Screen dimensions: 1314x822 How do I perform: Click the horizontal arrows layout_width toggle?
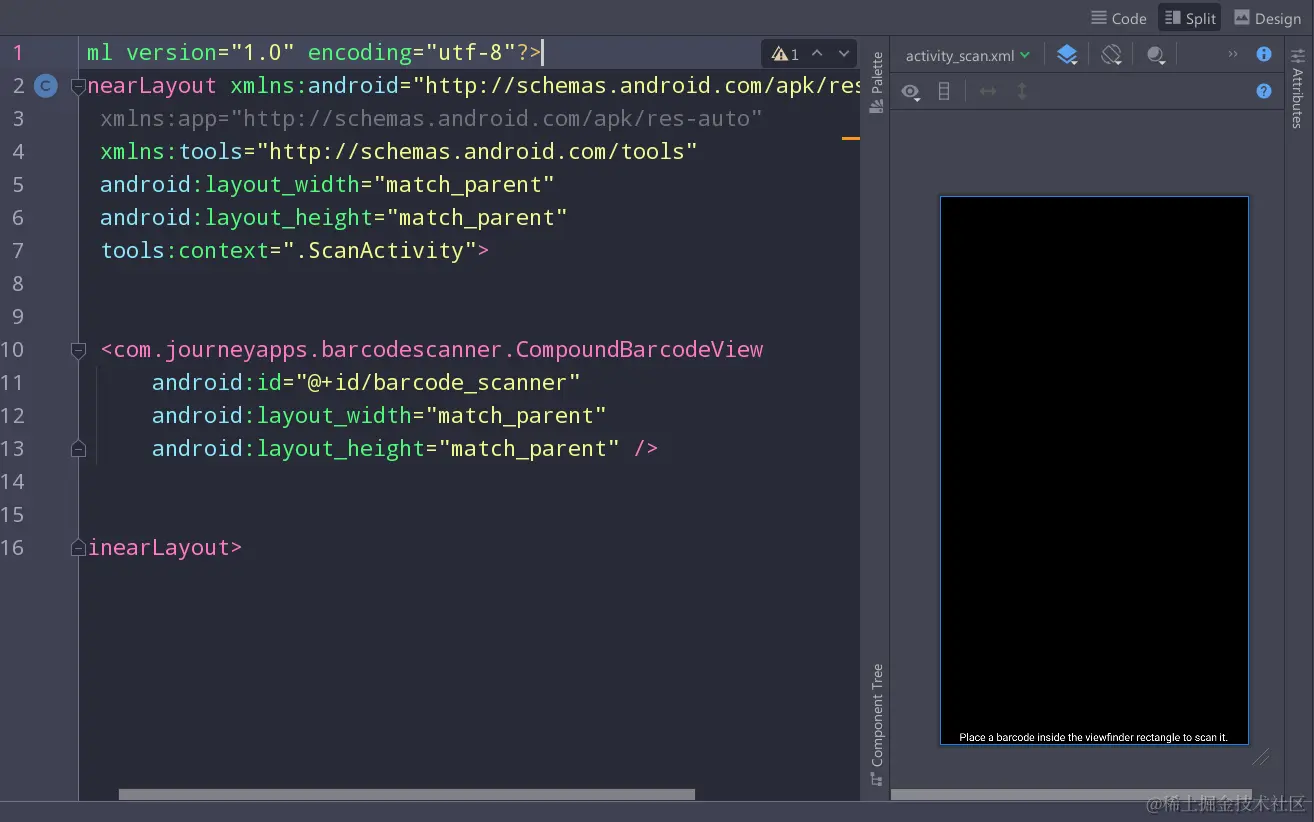point(988,92)
